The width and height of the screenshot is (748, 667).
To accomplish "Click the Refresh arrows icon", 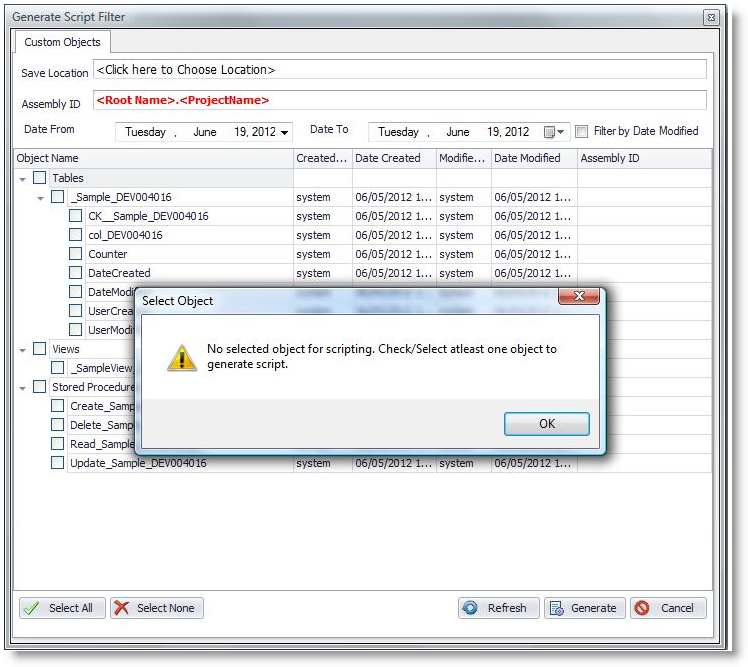I will tap(470, 608).
